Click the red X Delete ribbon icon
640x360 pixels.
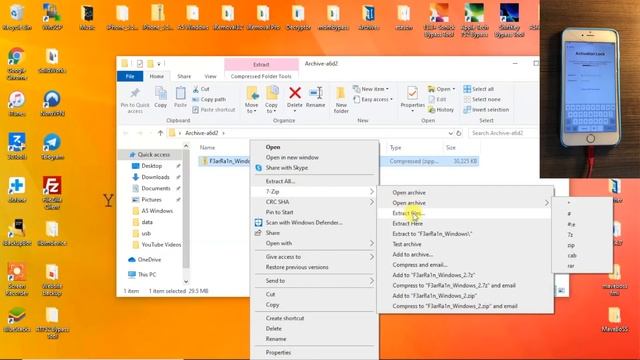pos(295,93)
